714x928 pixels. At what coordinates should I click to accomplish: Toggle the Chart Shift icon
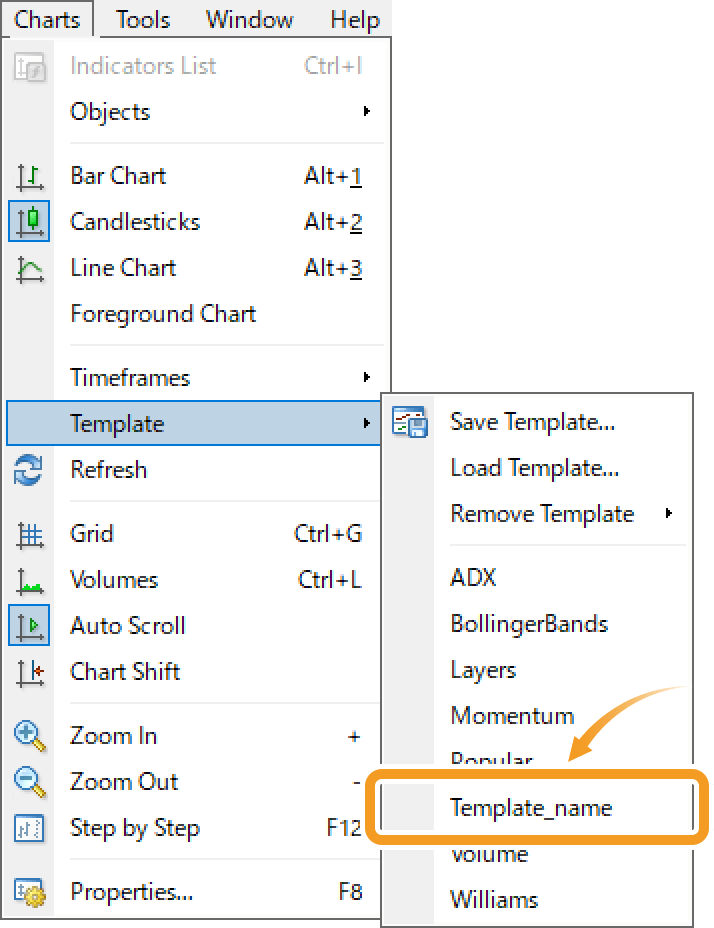click(x=30, y=673)
